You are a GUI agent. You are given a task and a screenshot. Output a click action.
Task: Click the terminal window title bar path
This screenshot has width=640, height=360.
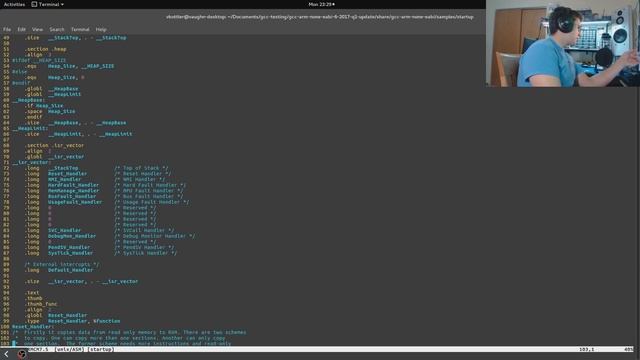pos(320,17)
